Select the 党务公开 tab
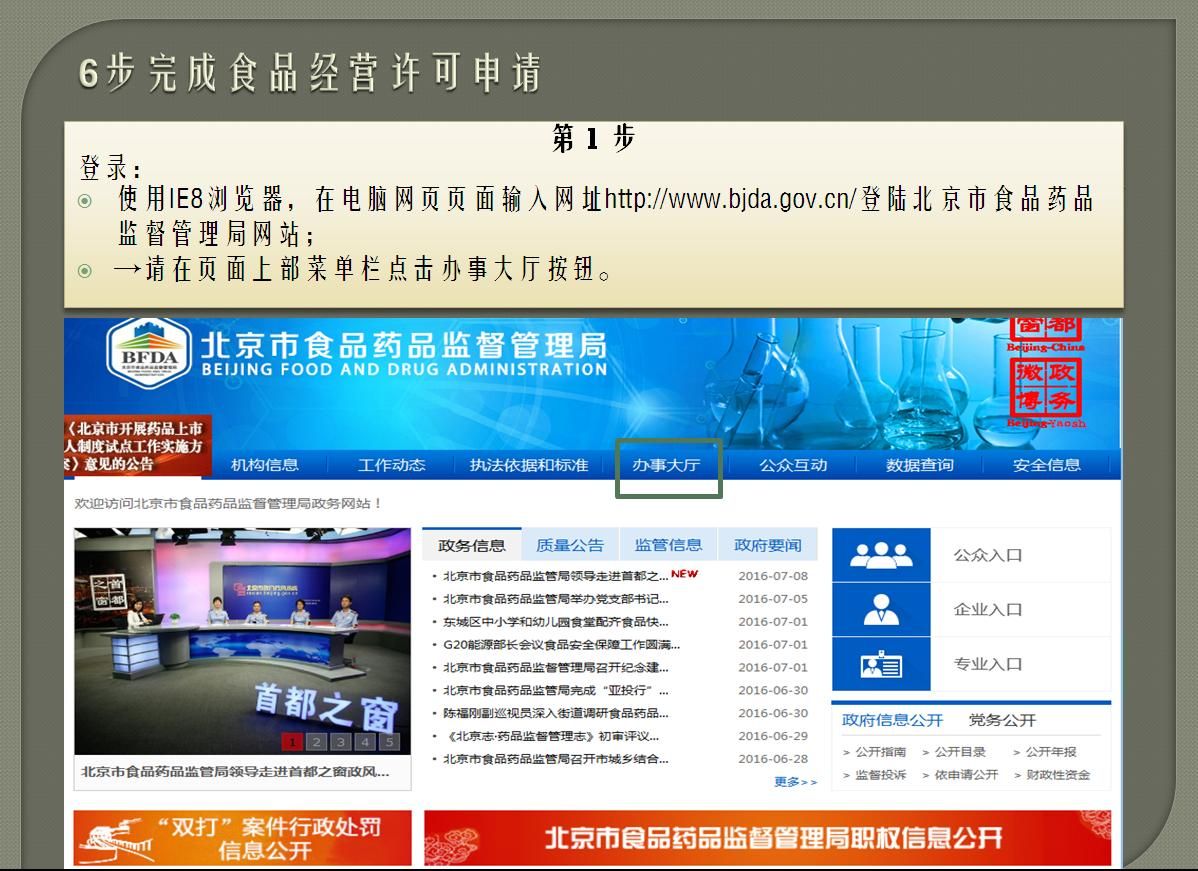This screenshot has height=871, width=1198. pyautogui.click(x=1002, y=720)
